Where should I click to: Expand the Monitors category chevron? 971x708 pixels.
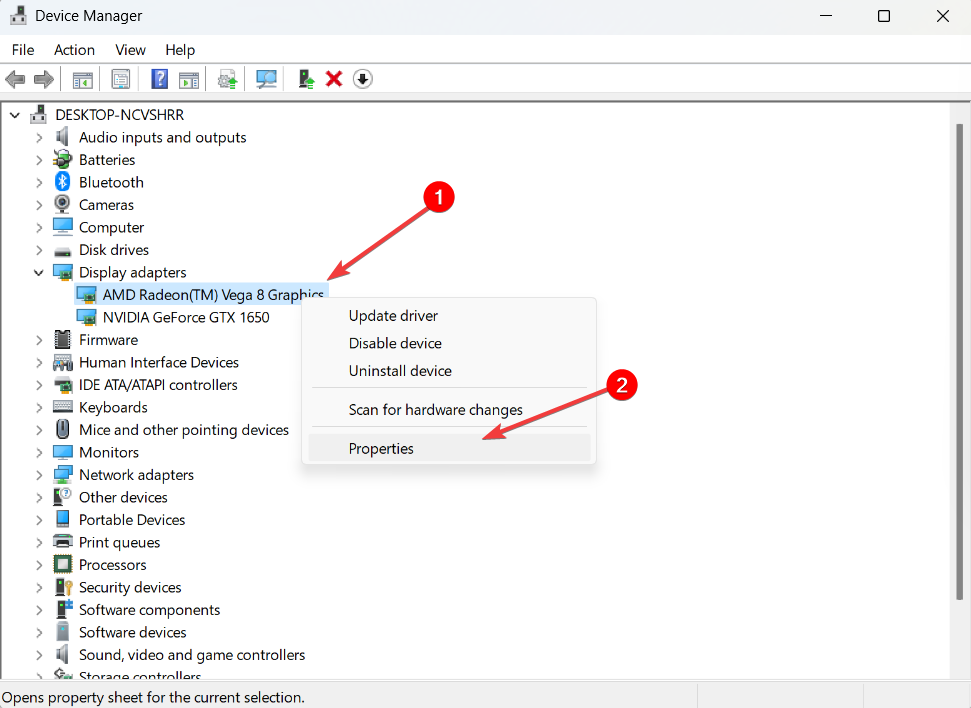pos(39,452)
